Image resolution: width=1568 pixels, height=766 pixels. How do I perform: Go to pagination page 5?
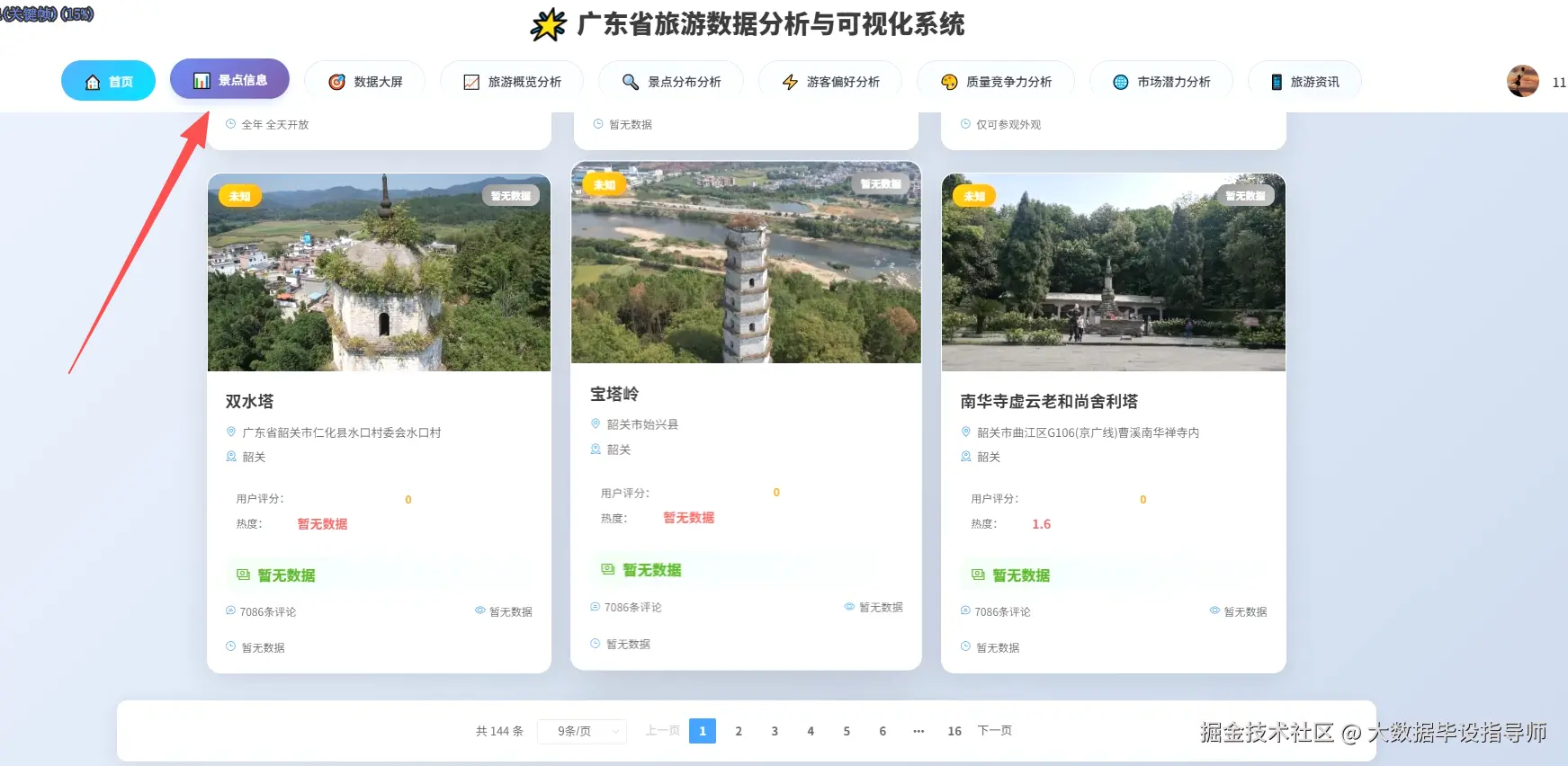point(847,731)
